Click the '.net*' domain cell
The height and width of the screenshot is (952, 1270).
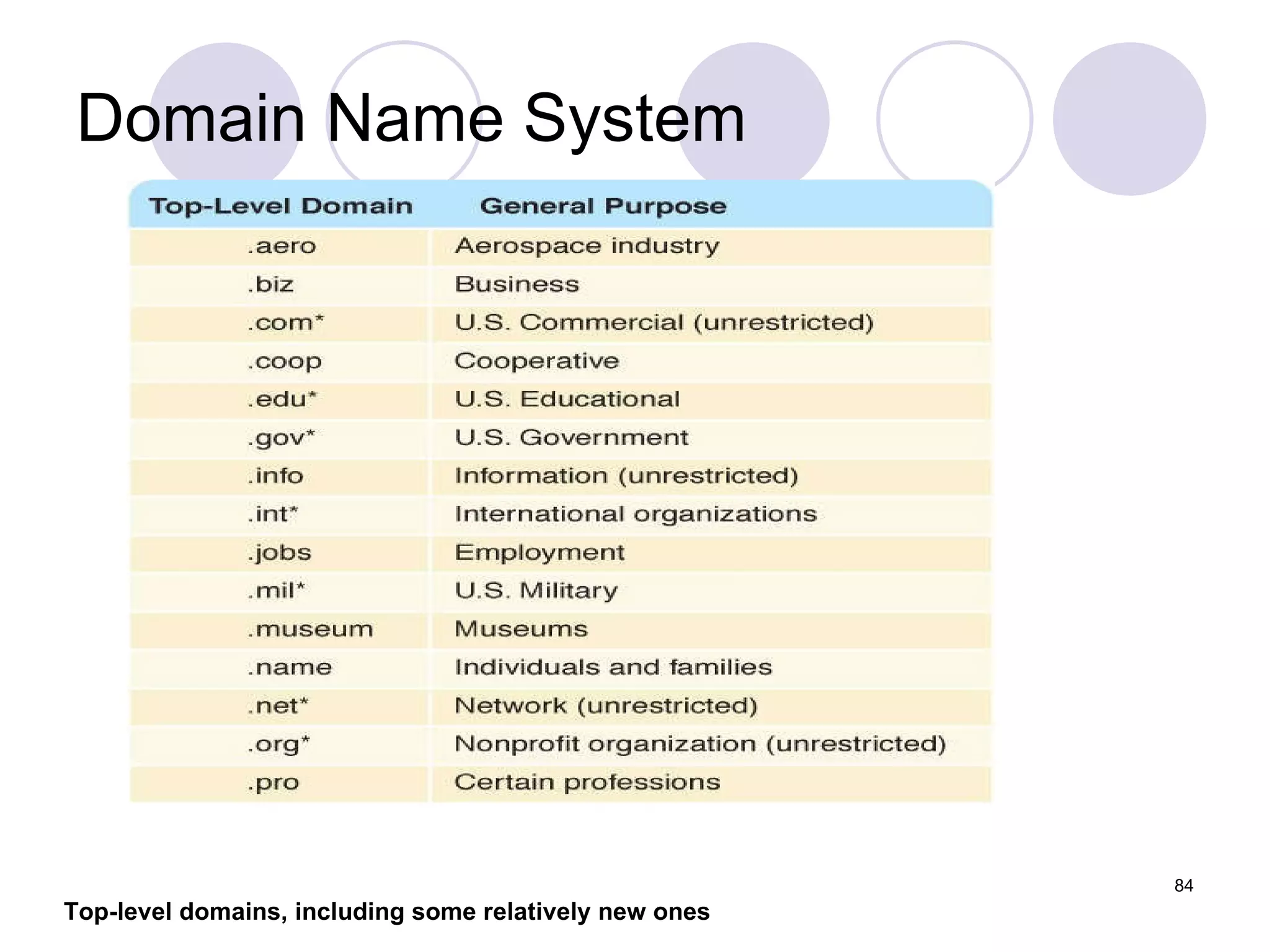pyautogui.click(x=279, y=707)
